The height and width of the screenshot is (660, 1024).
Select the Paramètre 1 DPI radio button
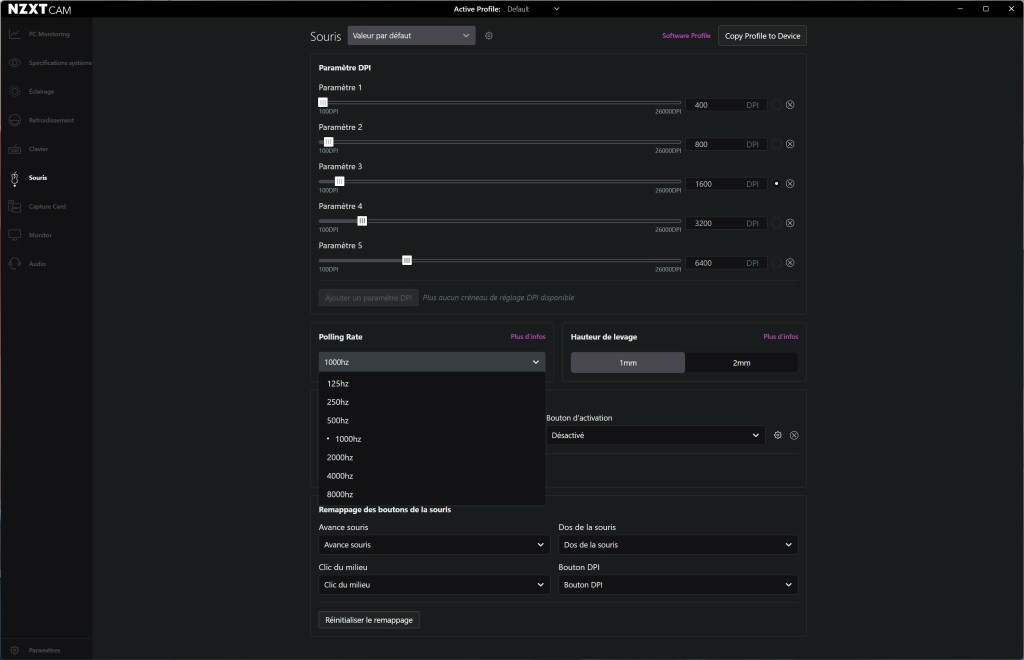coord(776,104)
